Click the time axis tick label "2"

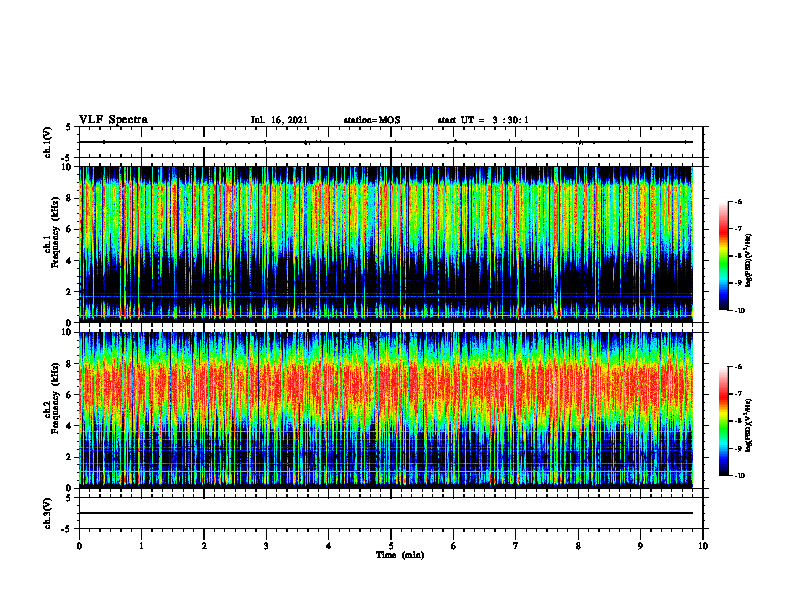(204, 546)
